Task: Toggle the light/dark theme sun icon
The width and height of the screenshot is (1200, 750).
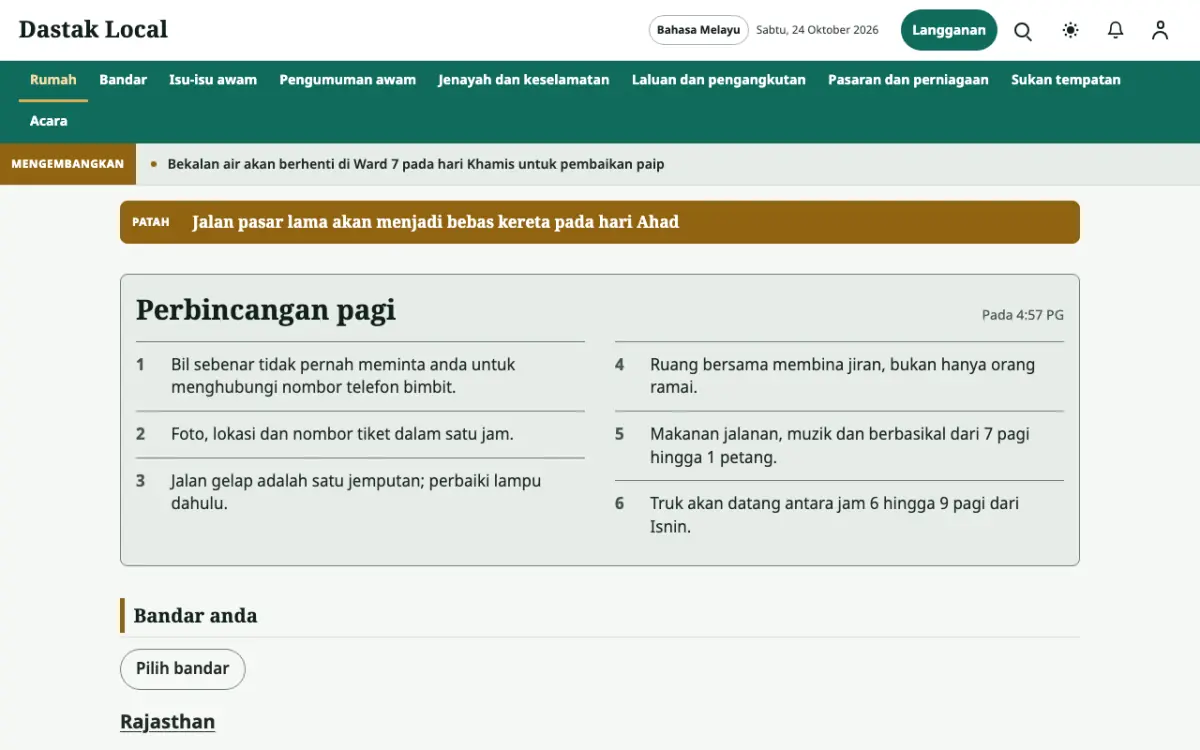Action: click(1070, 30)
